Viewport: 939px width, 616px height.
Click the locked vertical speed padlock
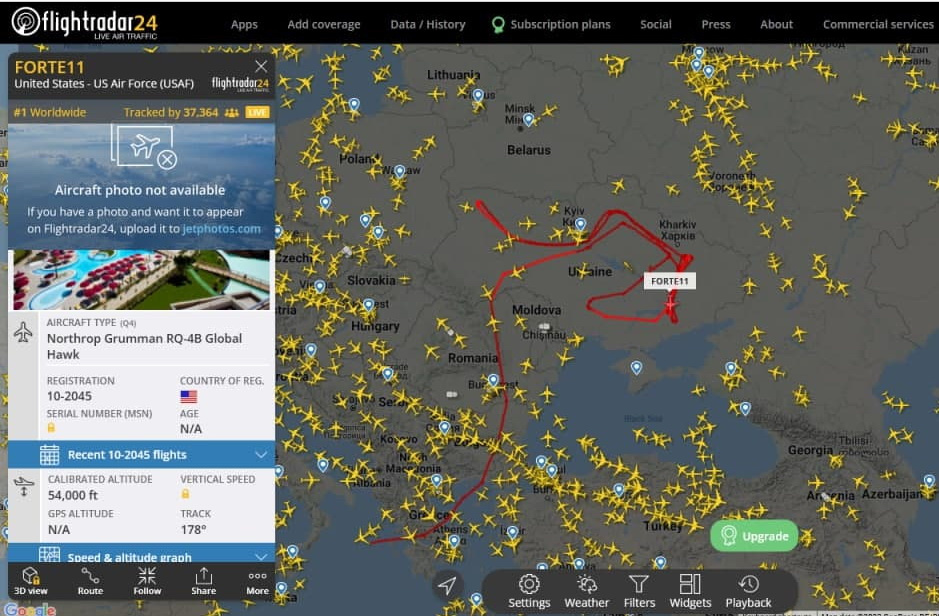click(x=185, y=494)
